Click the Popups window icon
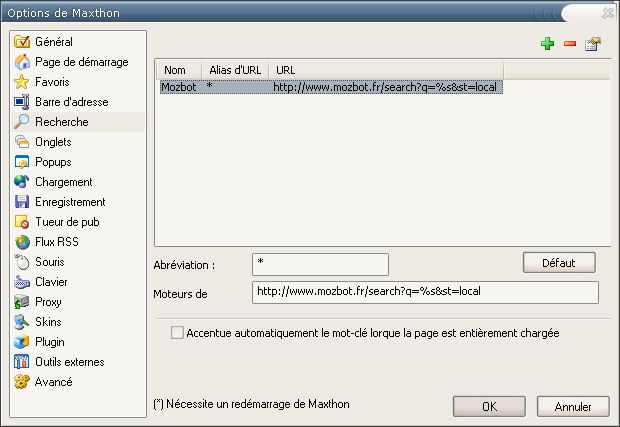The width and height of the screenshot is (620, 427). click(22, 162)
